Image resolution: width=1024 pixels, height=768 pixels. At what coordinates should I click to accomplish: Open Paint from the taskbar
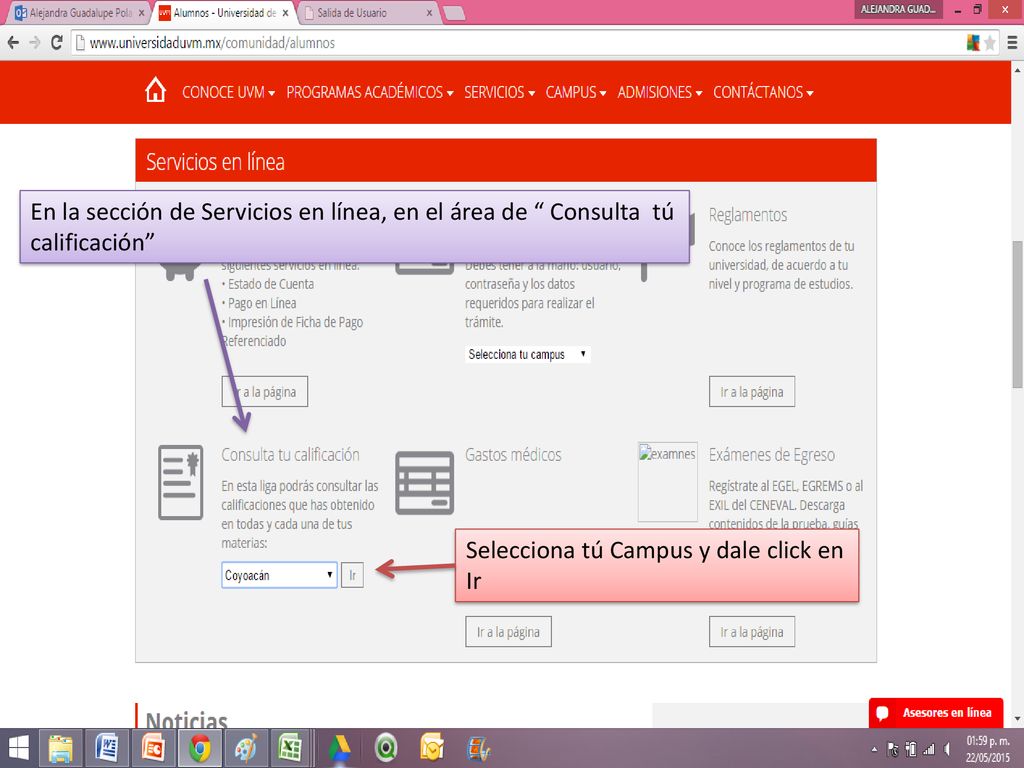pos(246,748)
